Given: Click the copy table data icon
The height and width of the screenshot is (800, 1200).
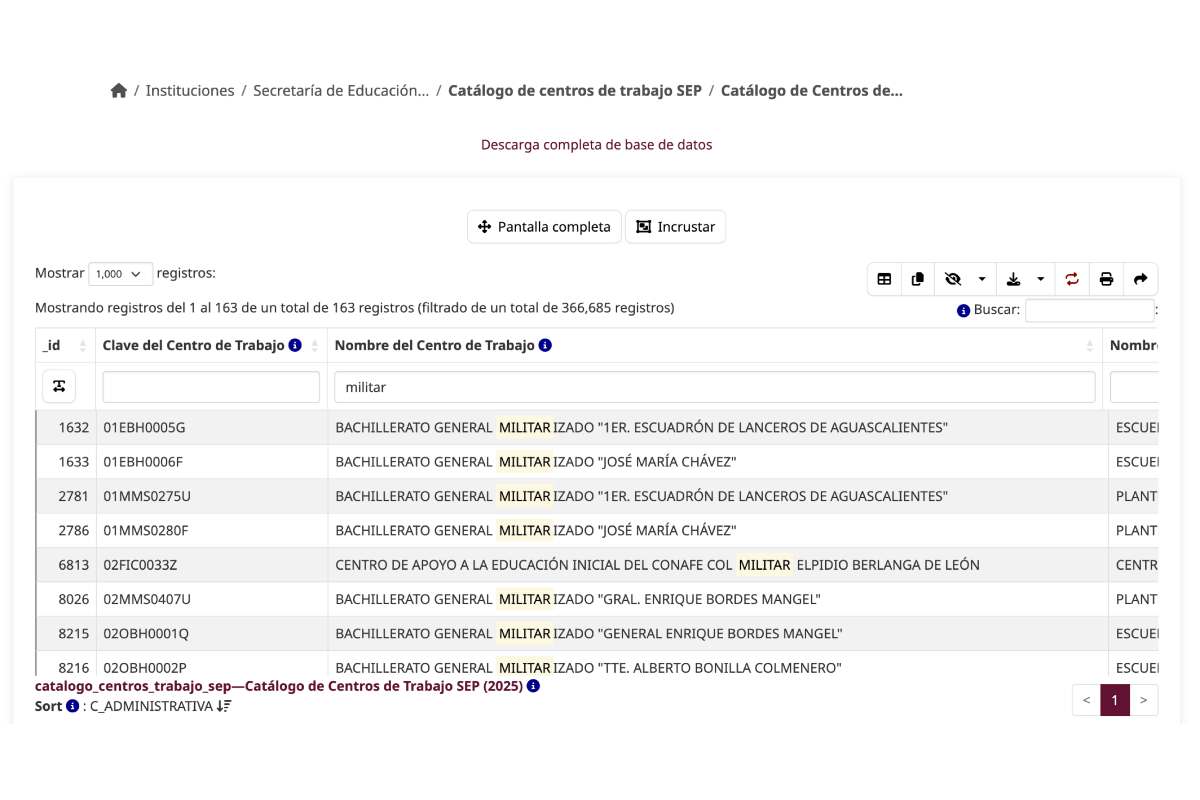Looking at the screenshot, I should point(917,279).
